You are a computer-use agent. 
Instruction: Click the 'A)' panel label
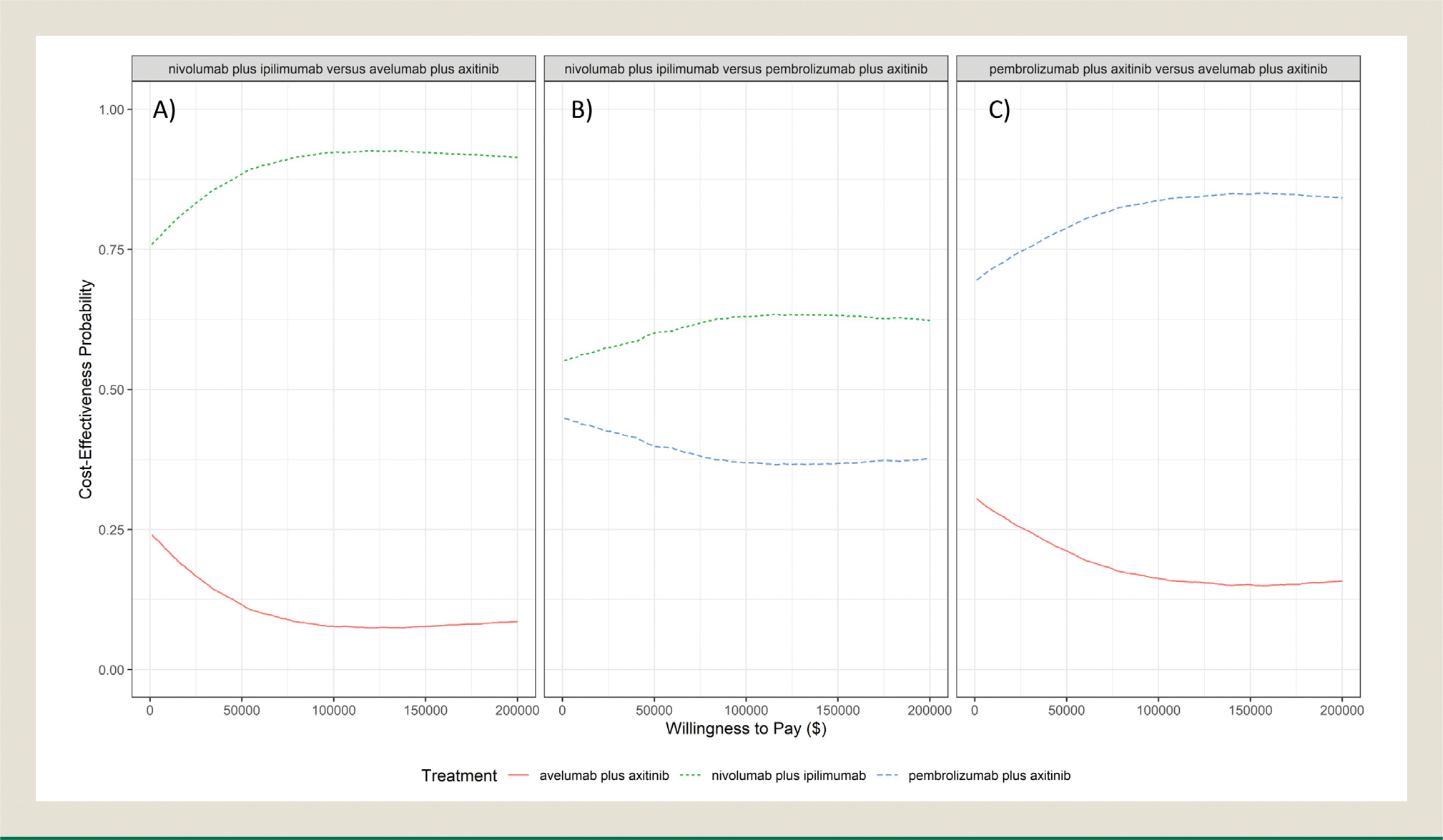click(164, 109)
